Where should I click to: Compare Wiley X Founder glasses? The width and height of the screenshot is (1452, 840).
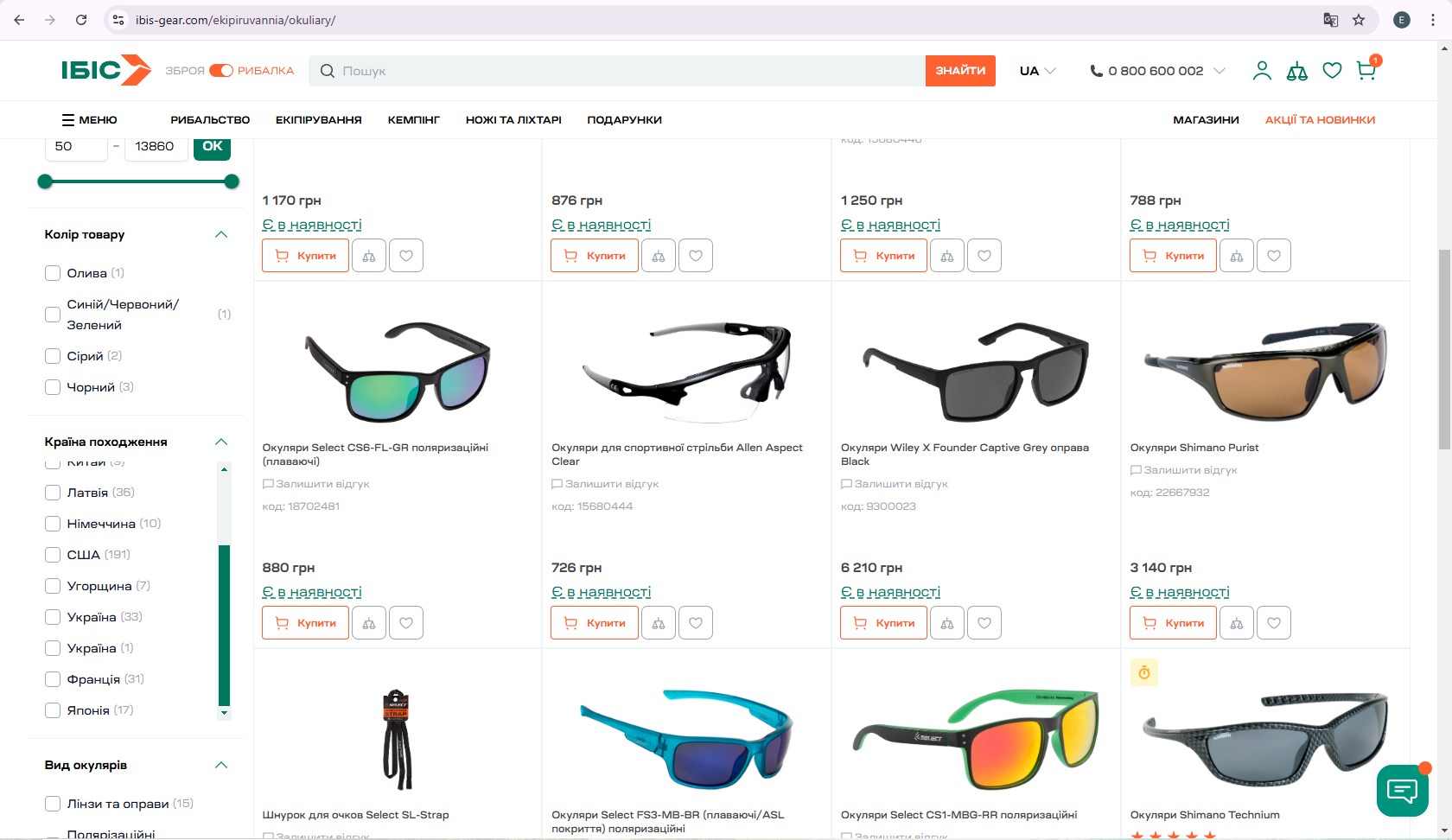tap(947, 623)
